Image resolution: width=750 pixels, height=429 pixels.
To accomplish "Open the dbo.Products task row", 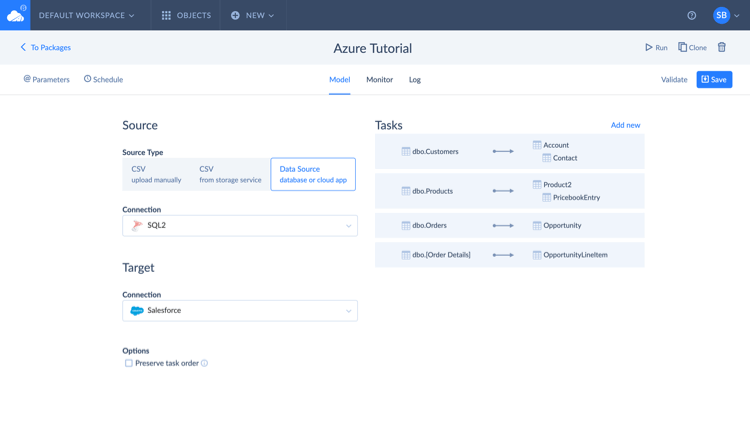I will (x=509, y=191).
